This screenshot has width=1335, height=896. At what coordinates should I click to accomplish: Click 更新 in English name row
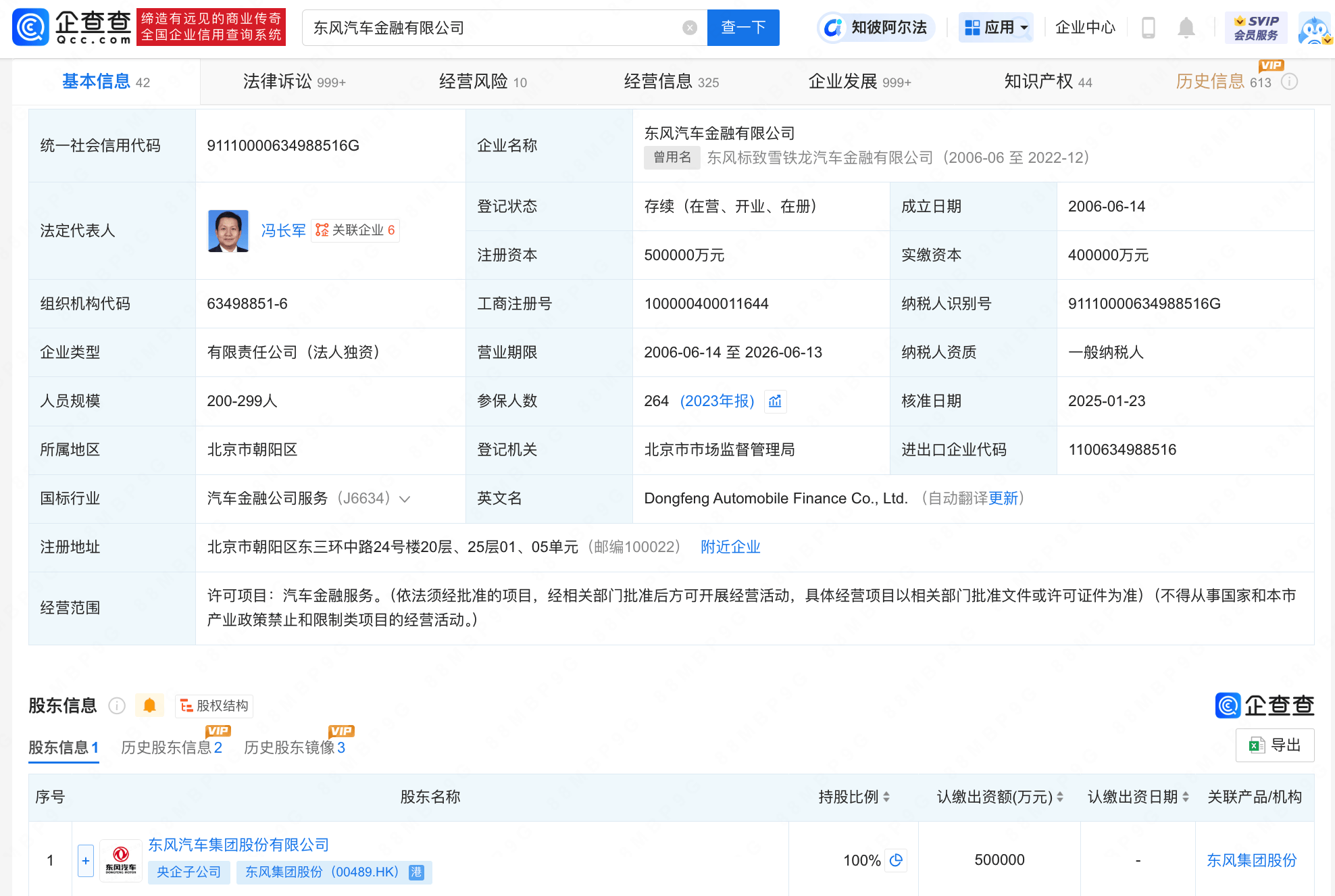(1003, 499)
